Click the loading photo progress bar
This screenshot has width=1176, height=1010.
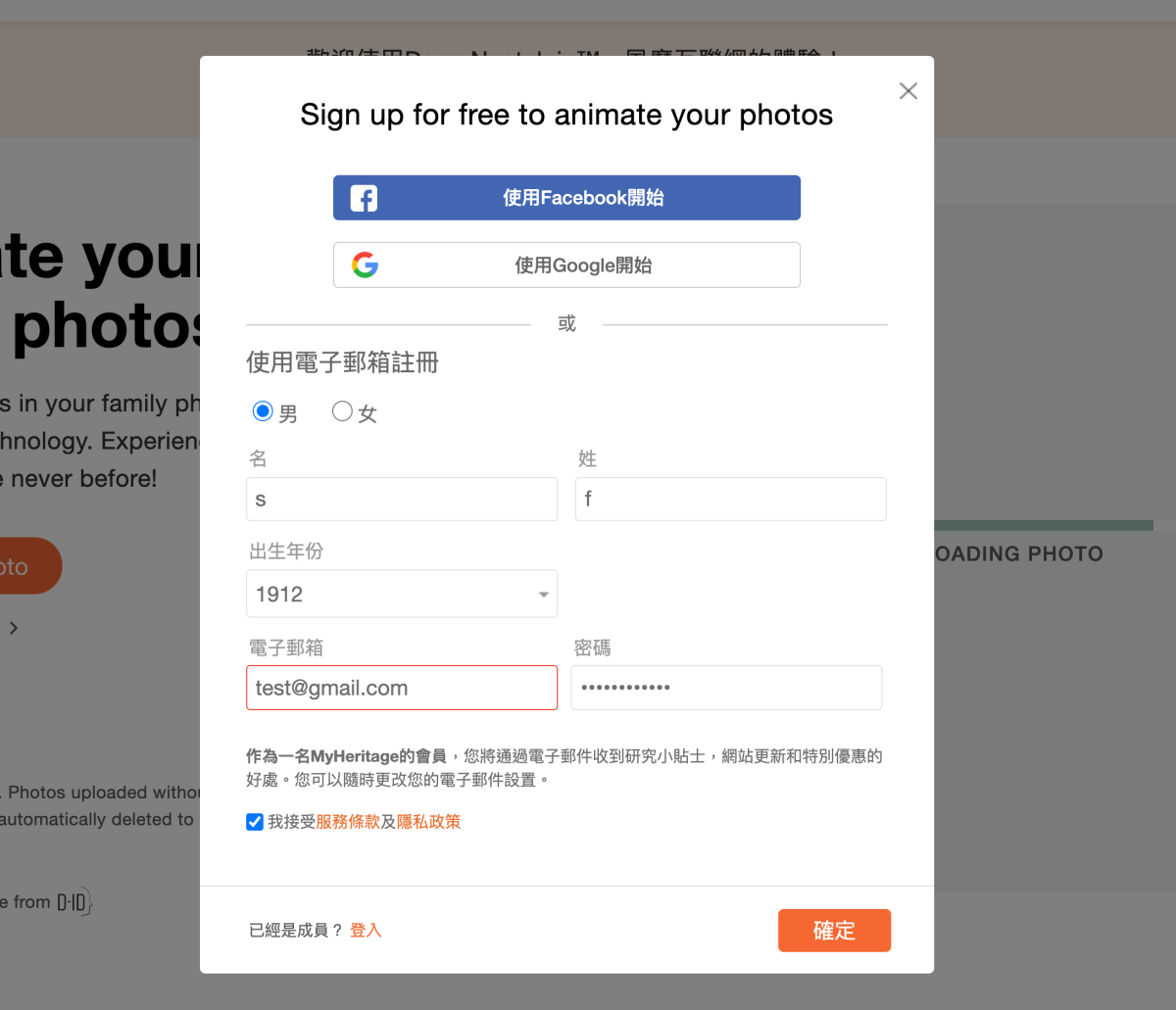[1044, 526]
